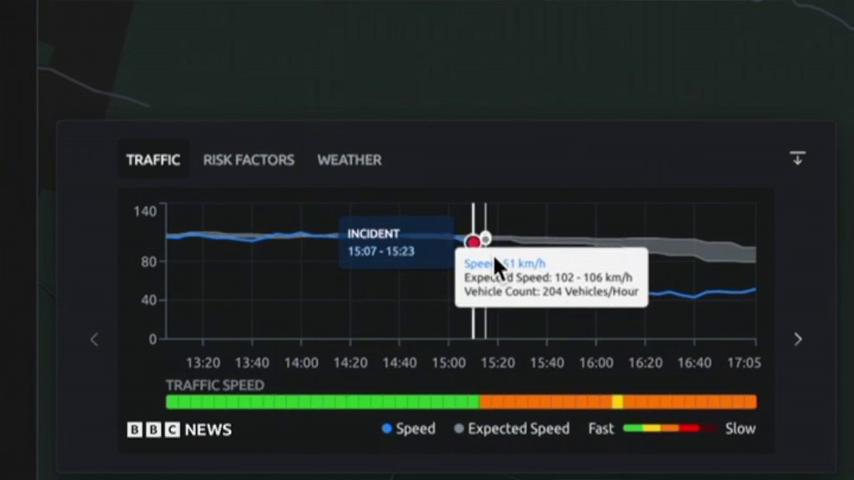The width and height of the screenshot is (854, 480).
Task: Click the 13:20 time label on axis
Action: 203,363
